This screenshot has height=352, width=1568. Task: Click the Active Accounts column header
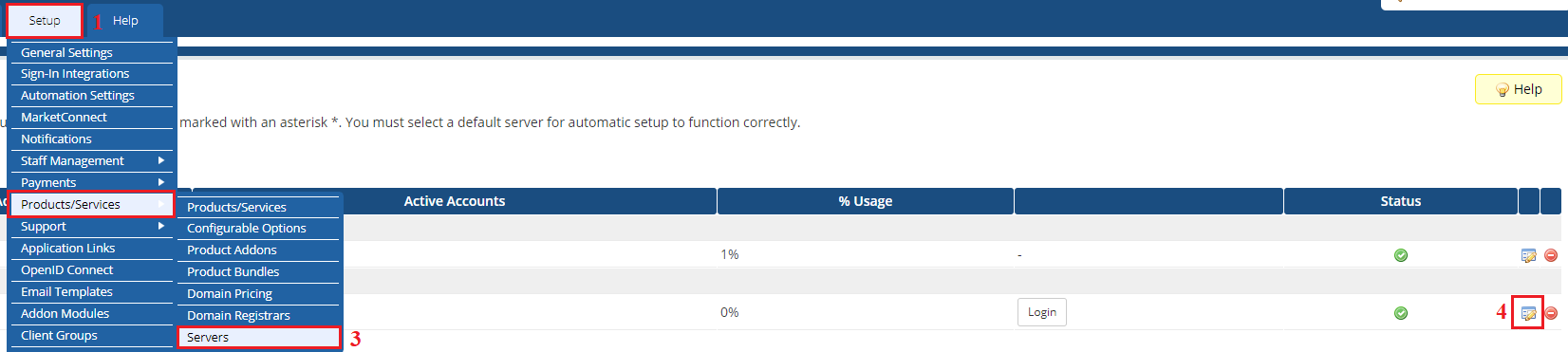455,201
